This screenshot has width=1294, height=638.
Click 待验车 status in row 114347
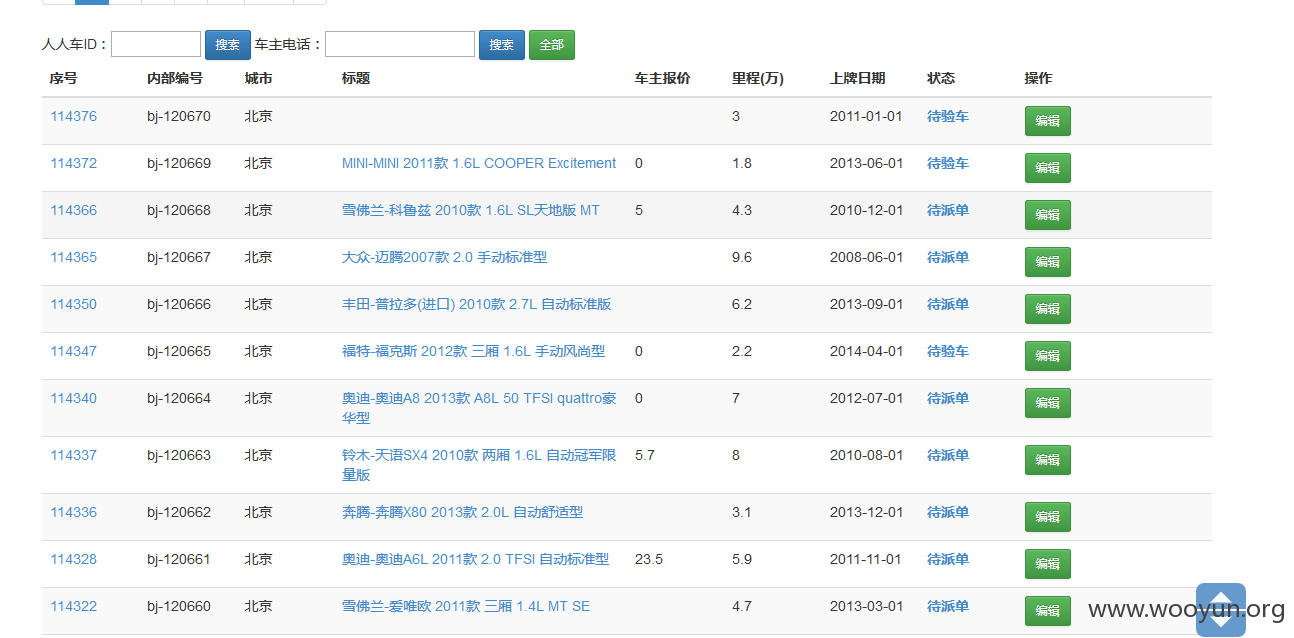click(x=948, y=351)
